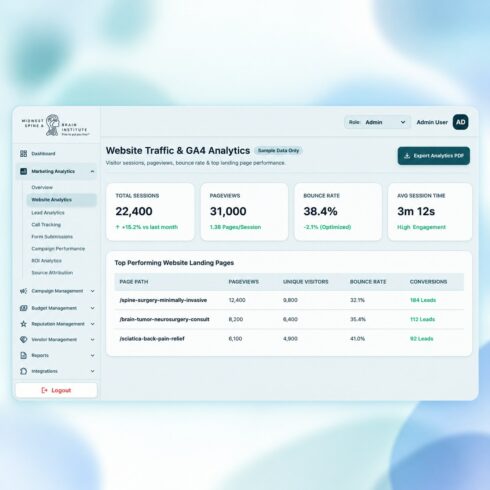The image size is (490, 490).
Task: Click the AD user avatar
Action: tap(460, 122)
